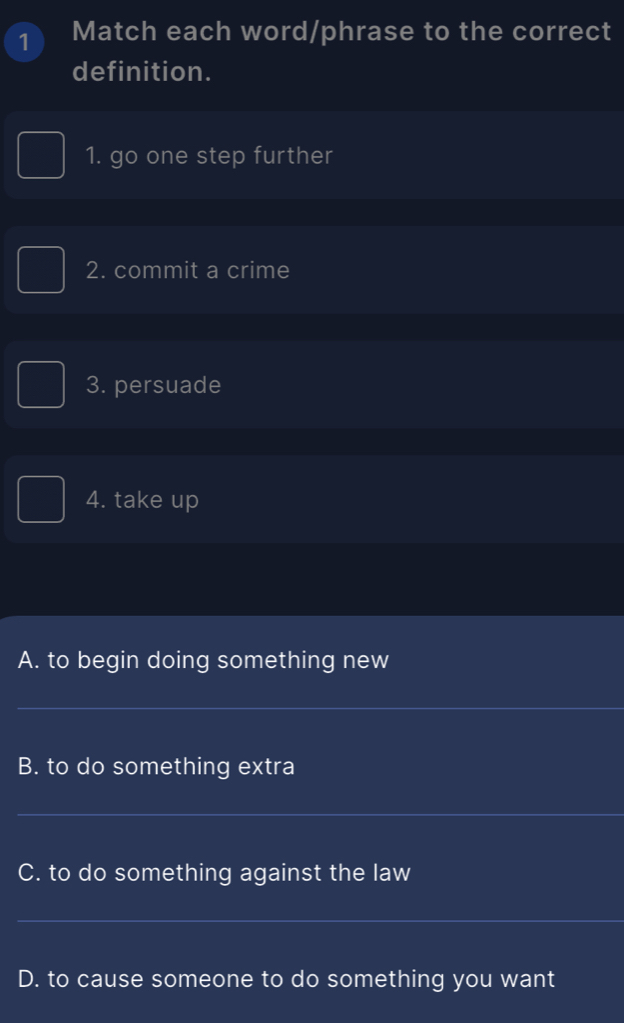The image size is (624, 1023).
Task: Click the divider line below option A
Action: point(320,708)
